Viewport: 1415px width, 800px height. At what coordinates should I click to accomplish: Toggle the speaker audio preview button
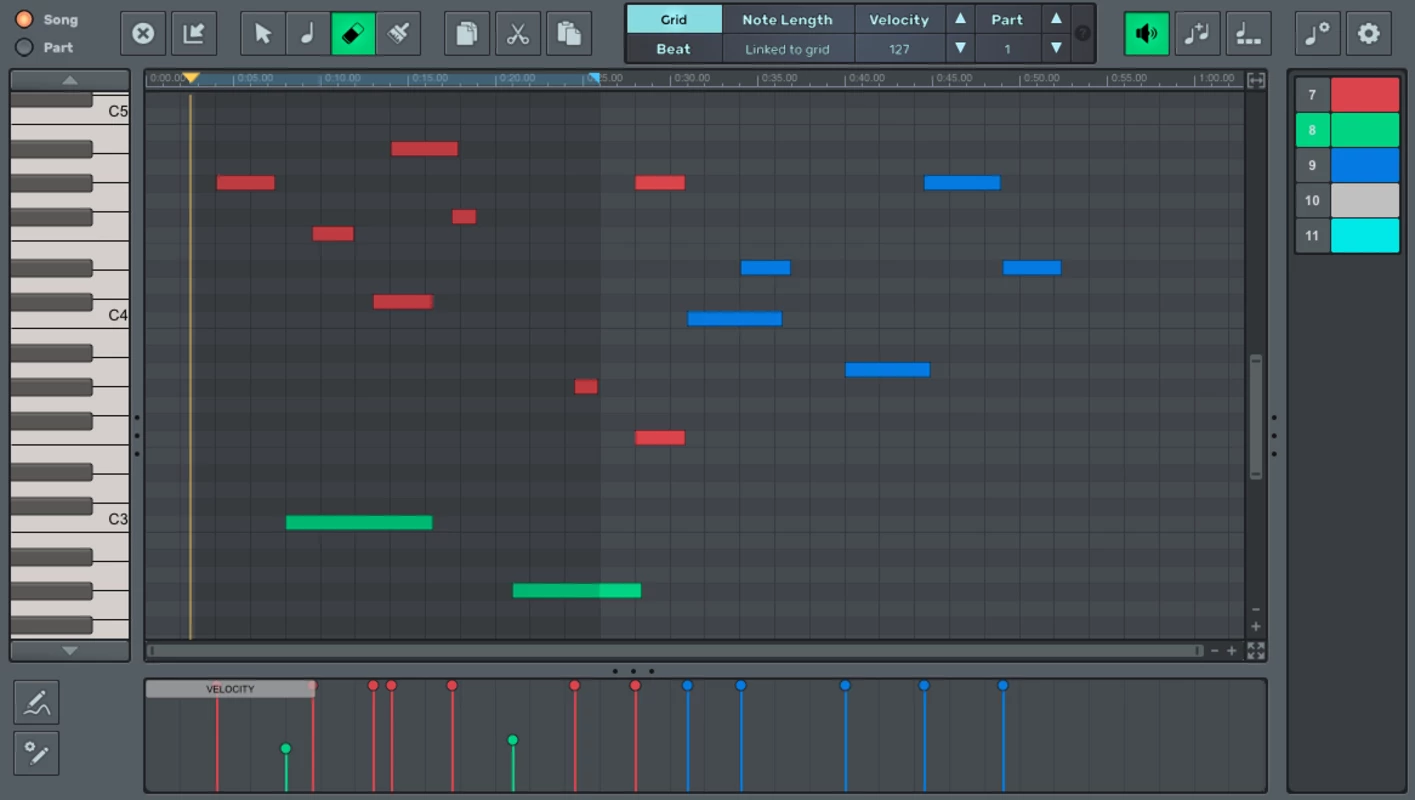(1146, 34)
